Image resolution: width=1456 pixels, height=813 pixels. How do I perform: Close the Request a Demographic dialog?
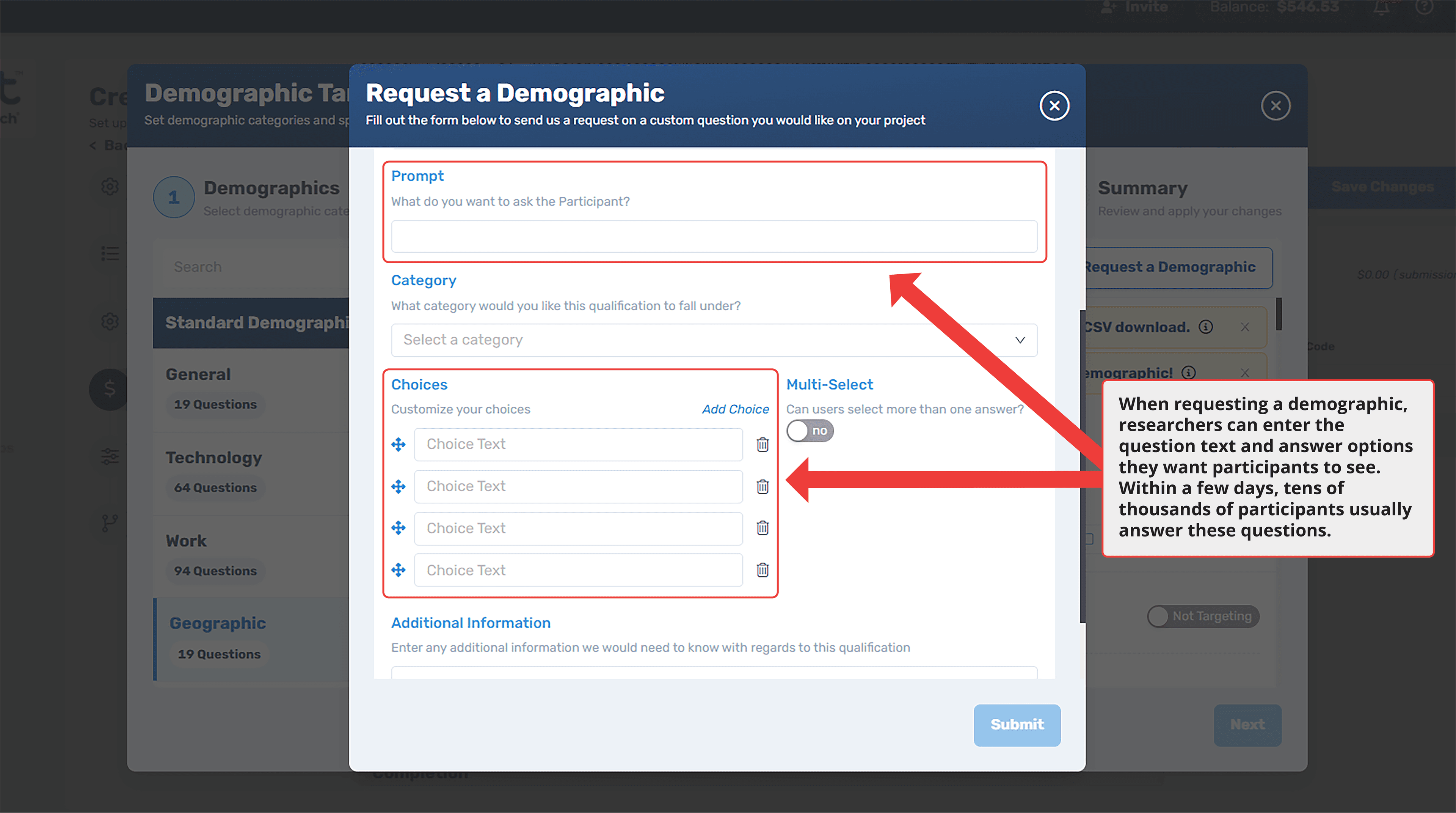(1054, 106)
